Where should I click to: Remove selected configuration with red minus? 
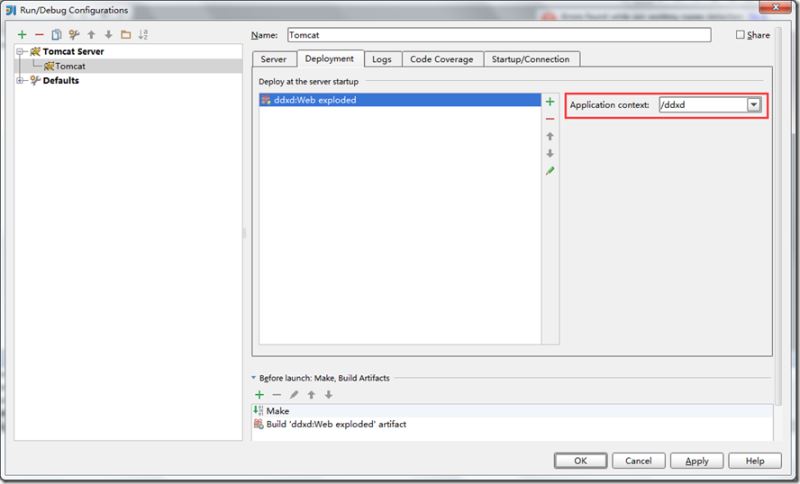tap(39, 35)
